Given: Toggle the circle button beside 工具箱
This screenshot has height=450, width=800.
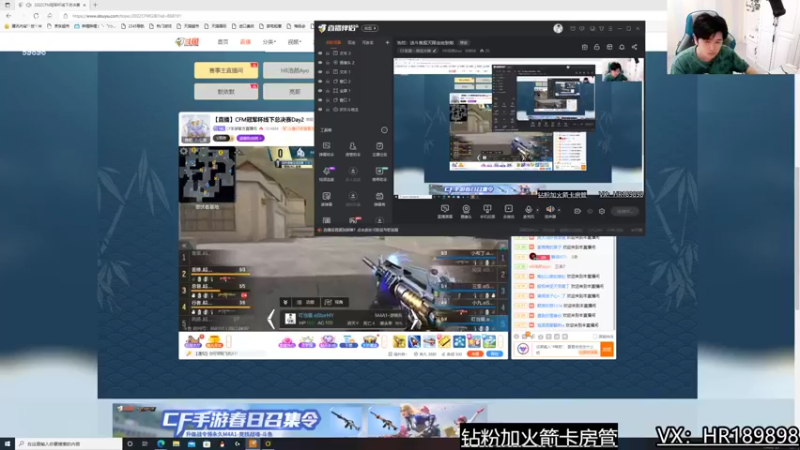Looking at the screenshot, I should 384,130.
